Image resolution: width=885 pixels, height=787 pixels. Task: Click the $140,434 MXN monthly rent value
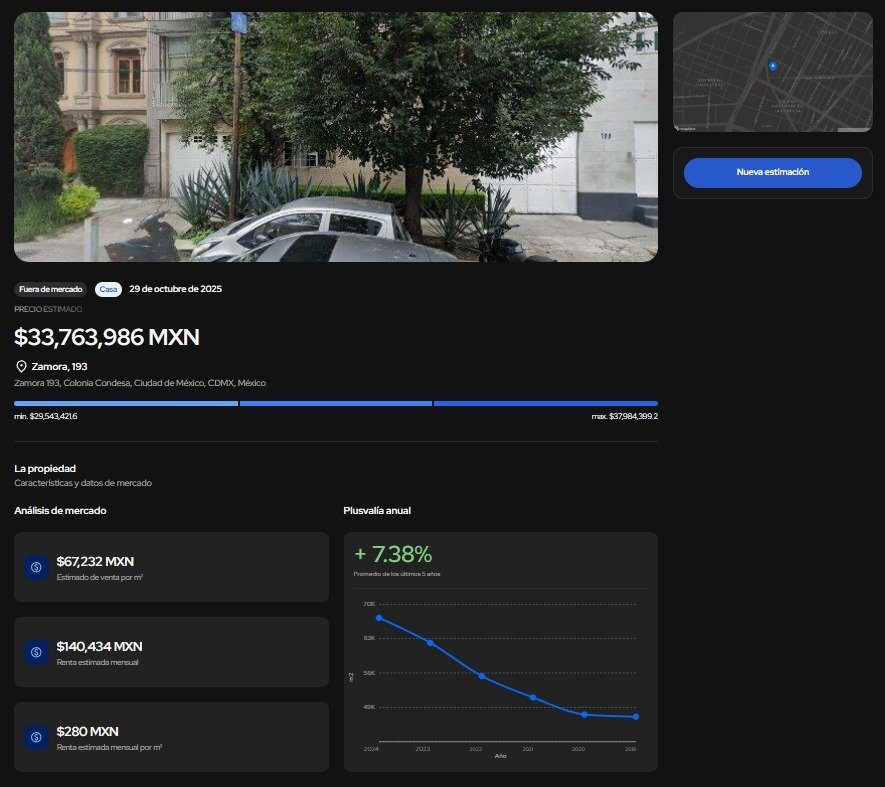coord(99,646)
